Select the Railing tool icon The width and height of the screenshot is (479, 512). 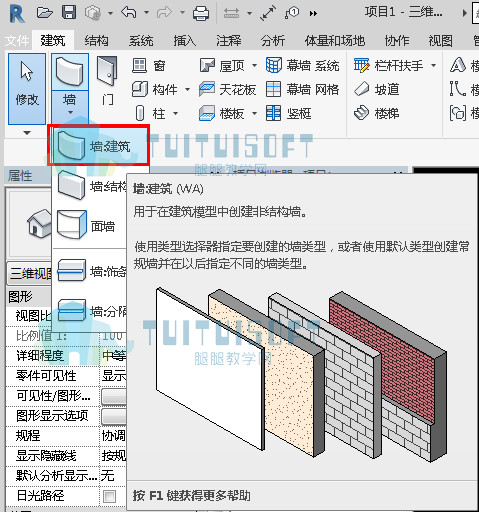coord(362,65)
